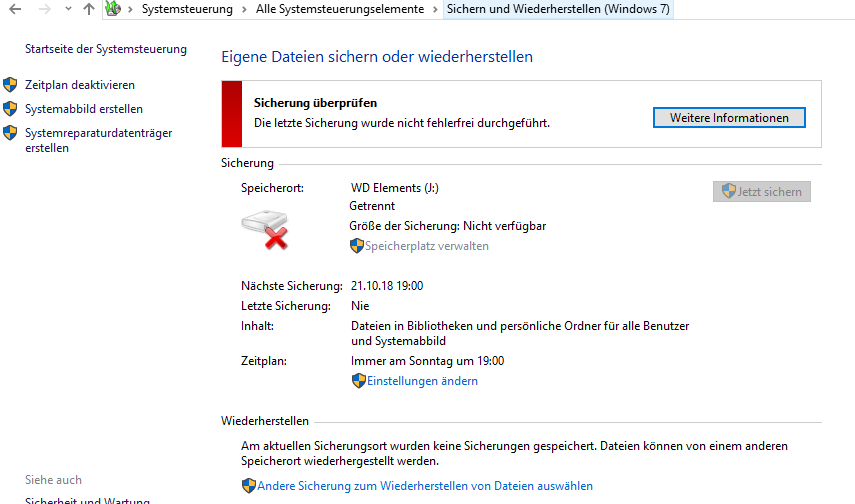The height and width of the screenshot is (504, 855).
Task: Click shield icon beside Andere Sicherung link
Action: (x=249, y=485)
